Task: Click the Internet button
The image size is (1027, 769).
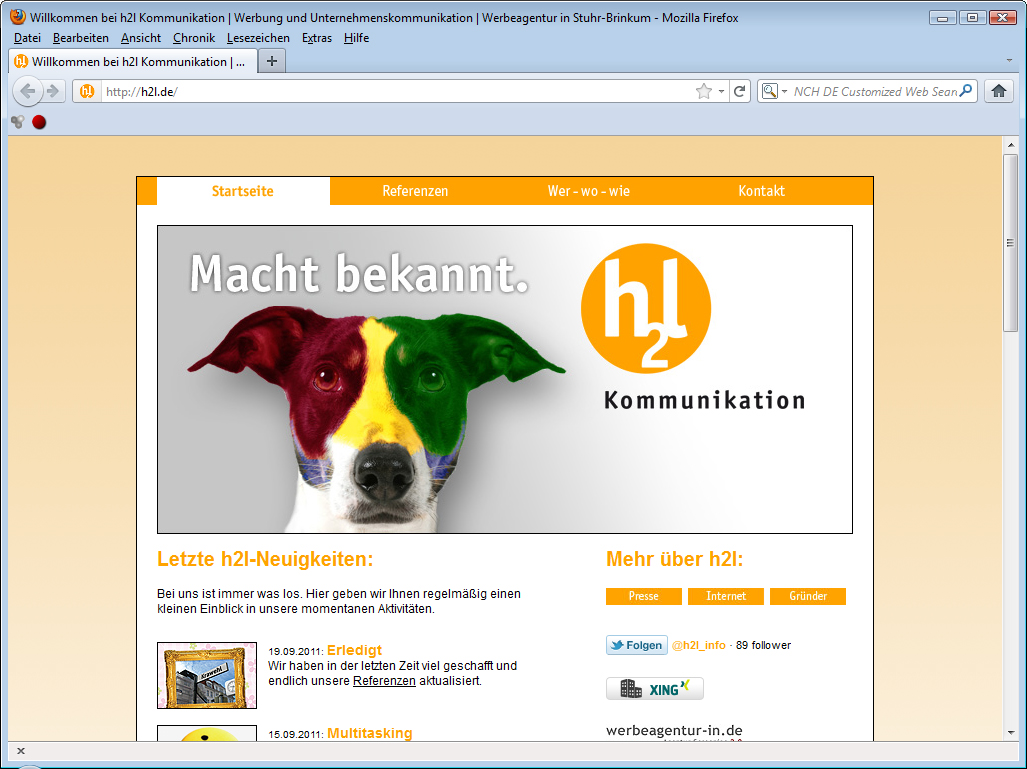Action: 726,596
